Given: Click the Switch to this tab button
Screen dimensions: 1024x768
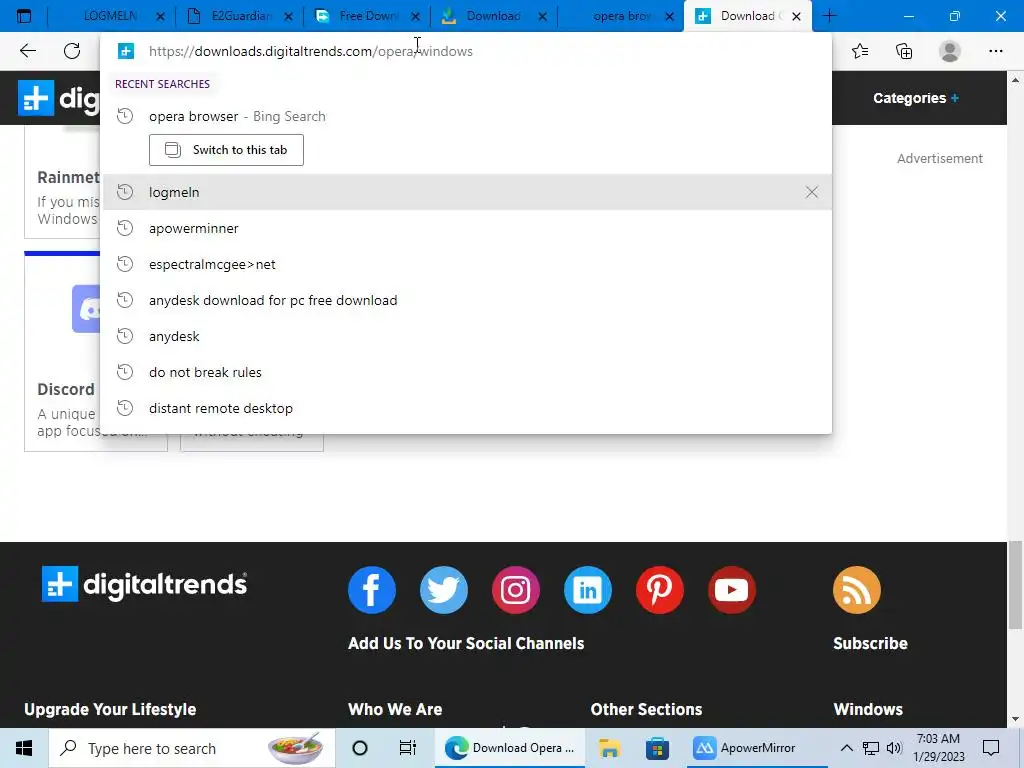Looking at the screenshot, I should coord(226,150).
